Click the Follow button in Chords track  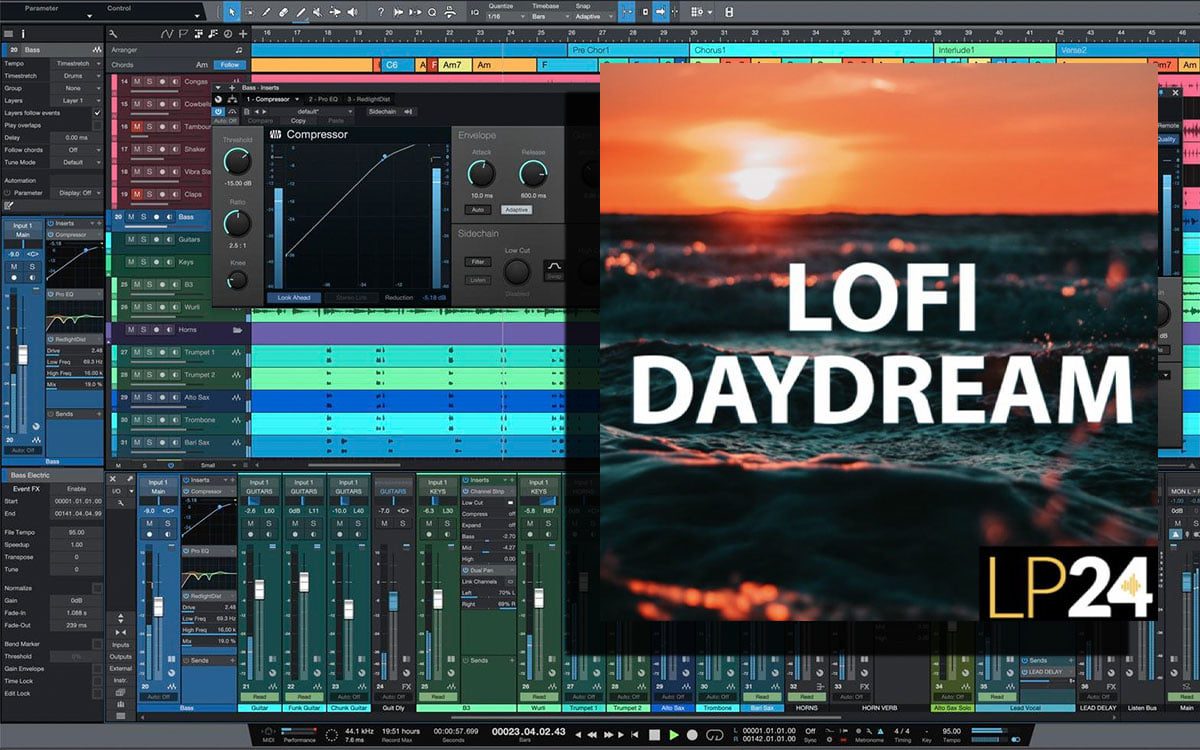pyautogui.click(x=230, y=65)
